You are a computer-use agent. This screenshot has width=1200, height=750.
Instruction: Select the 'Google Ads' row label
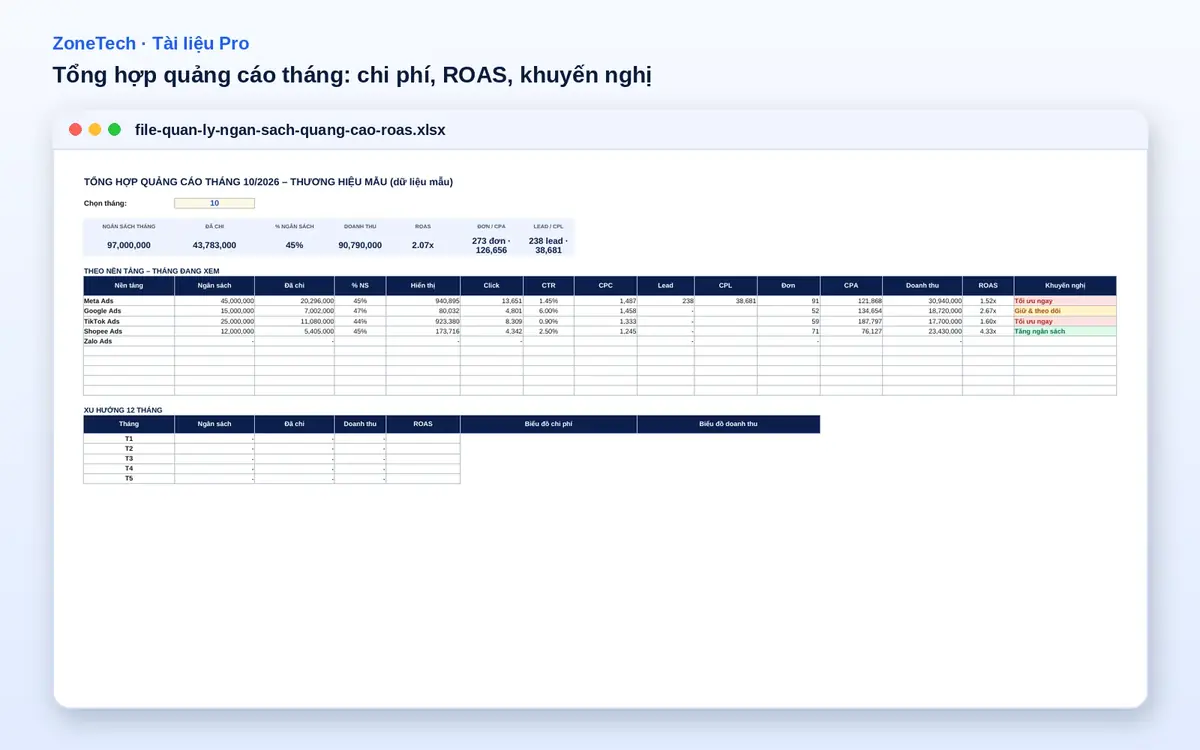tap(129, 311)
